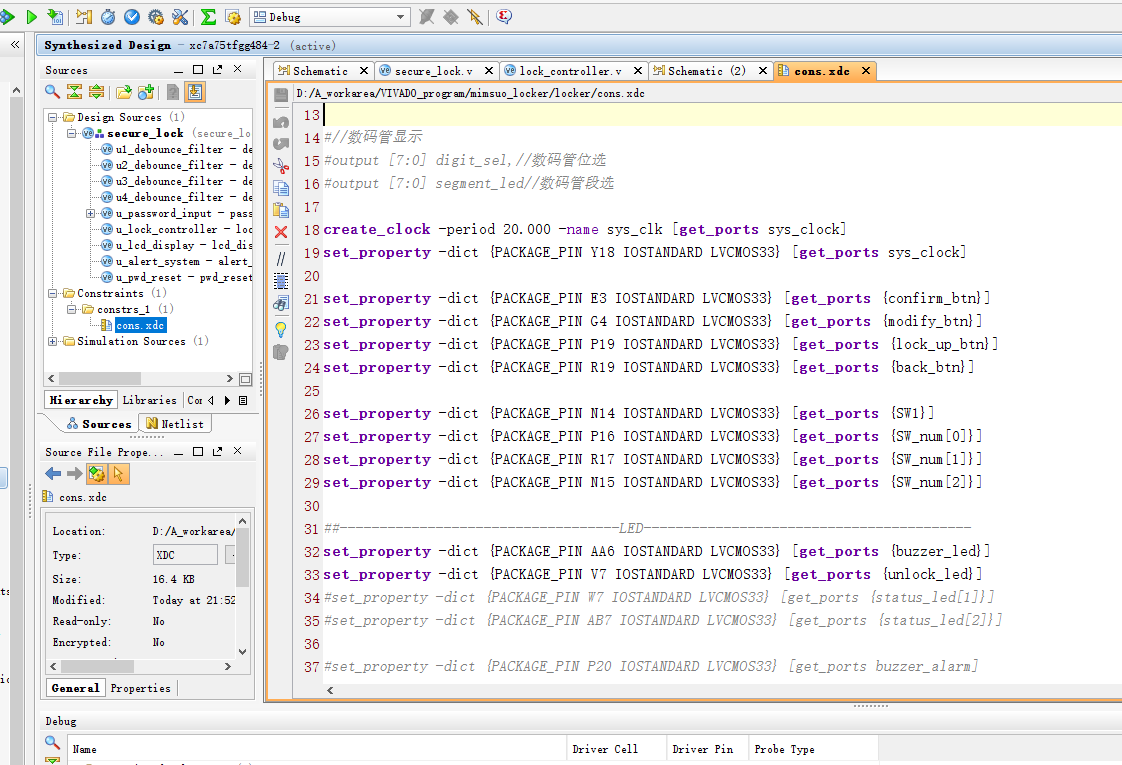The image size is (1122, 765).
Task: Toggle automatic update of properties panel contents
Action: [x=97, y=474]
